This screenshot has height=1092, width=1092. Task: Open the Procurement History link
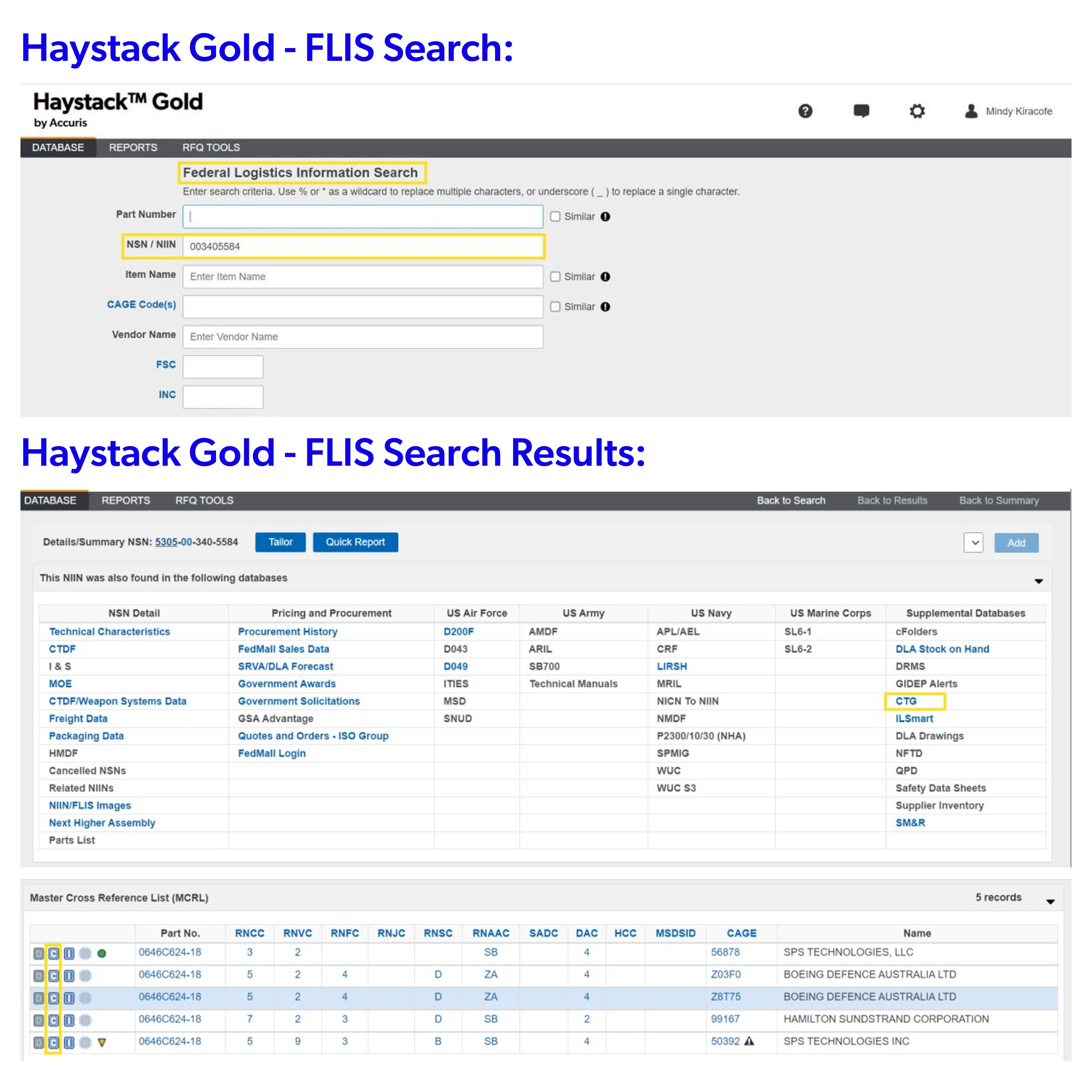(288, 631)
